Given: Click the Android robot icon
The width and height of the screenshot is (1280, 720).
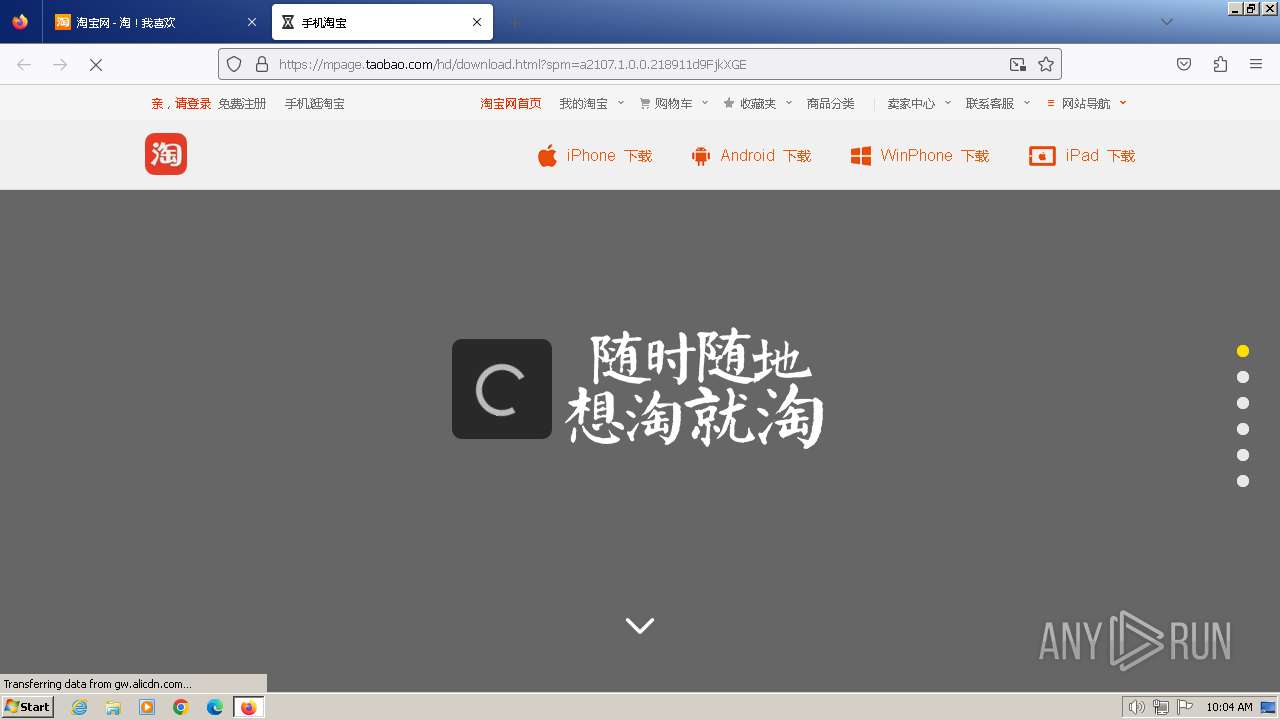Looking at the screenshot, I should coord(701,156).
